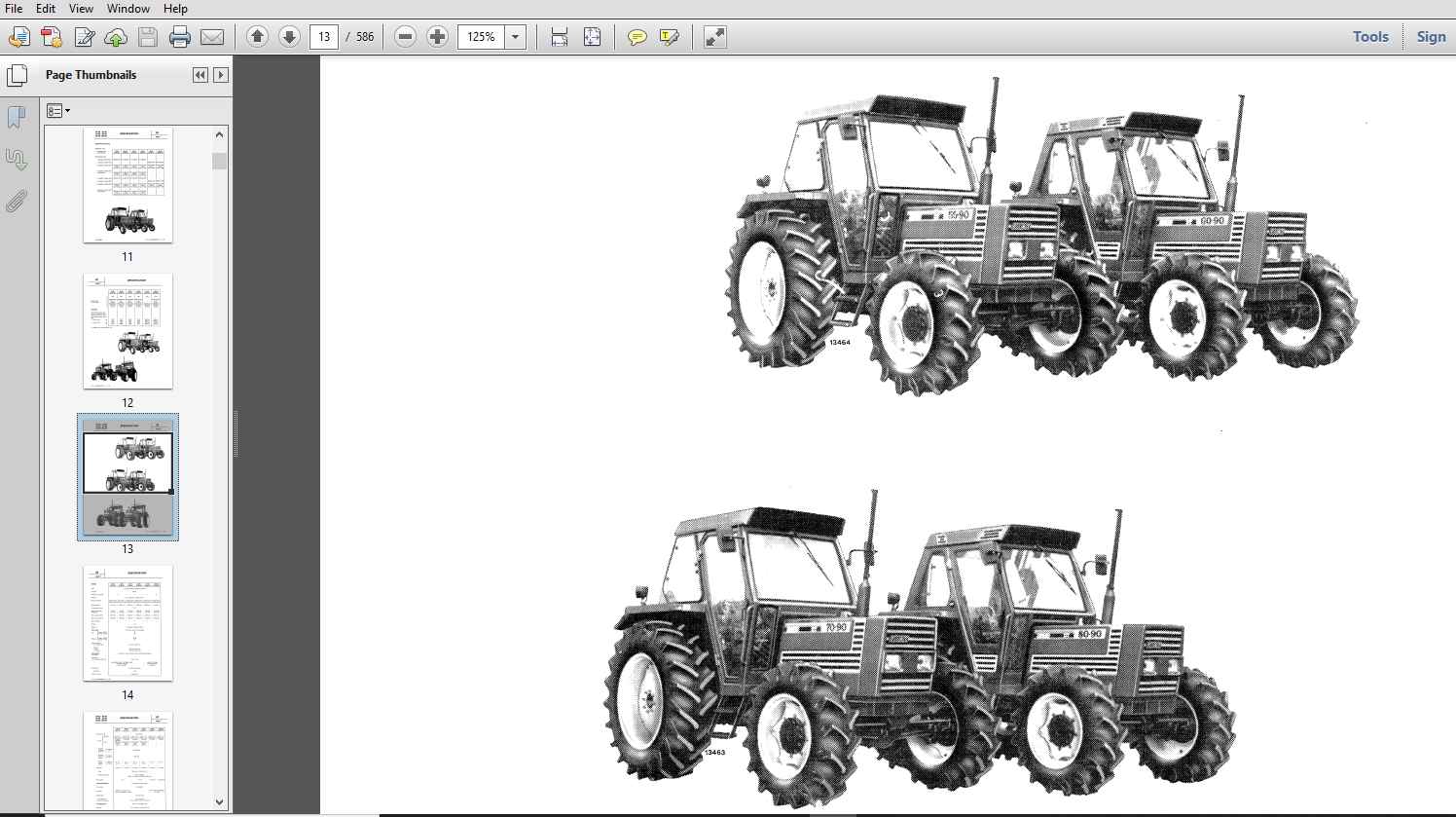The height and width of the screenshot is (817, 1456).
Task: Open the Help menu
Action: pos(175,9)
